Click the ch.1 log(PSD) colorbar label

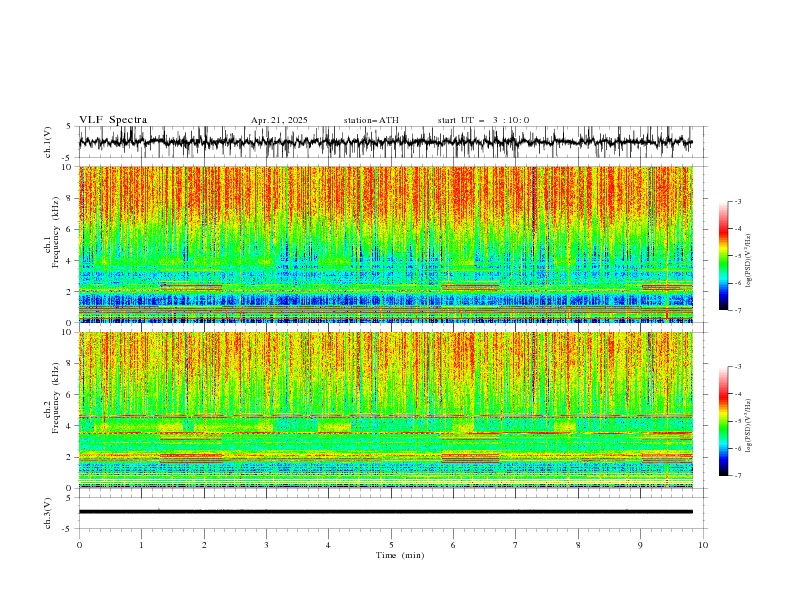(749, 260)
